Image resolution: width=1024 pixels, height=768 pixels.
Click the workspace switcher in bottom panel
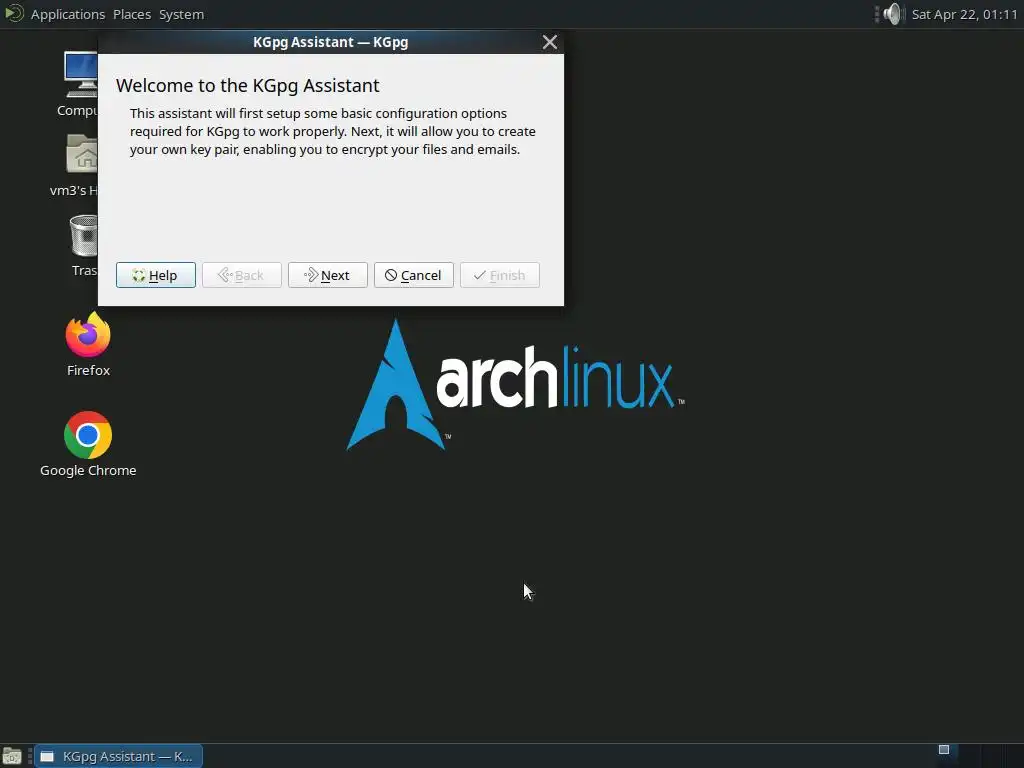[x=978, y=756]
